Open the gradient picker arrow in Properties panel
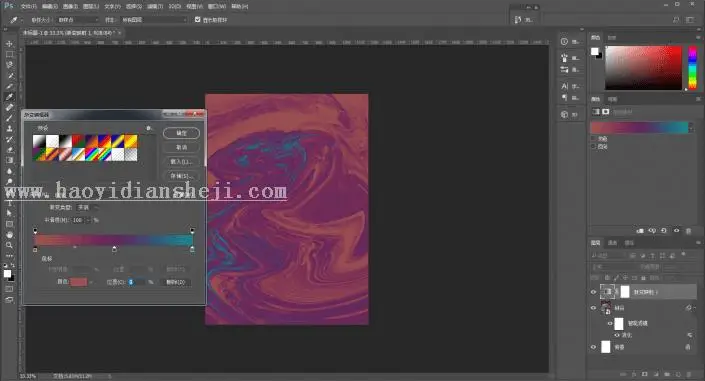Screen dimensions: 705x381 [691, 128]
